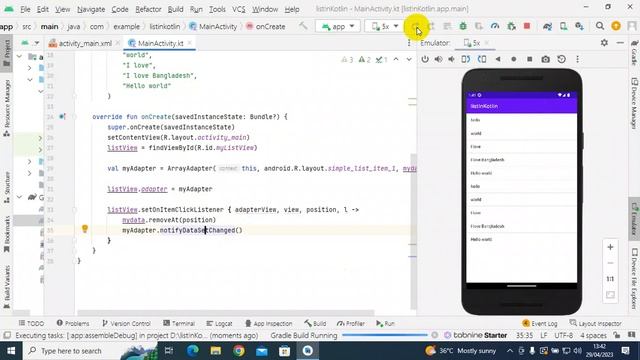Click the Make Project hammer icon
The height and width of the screenshot is (360, 640).
303,26
